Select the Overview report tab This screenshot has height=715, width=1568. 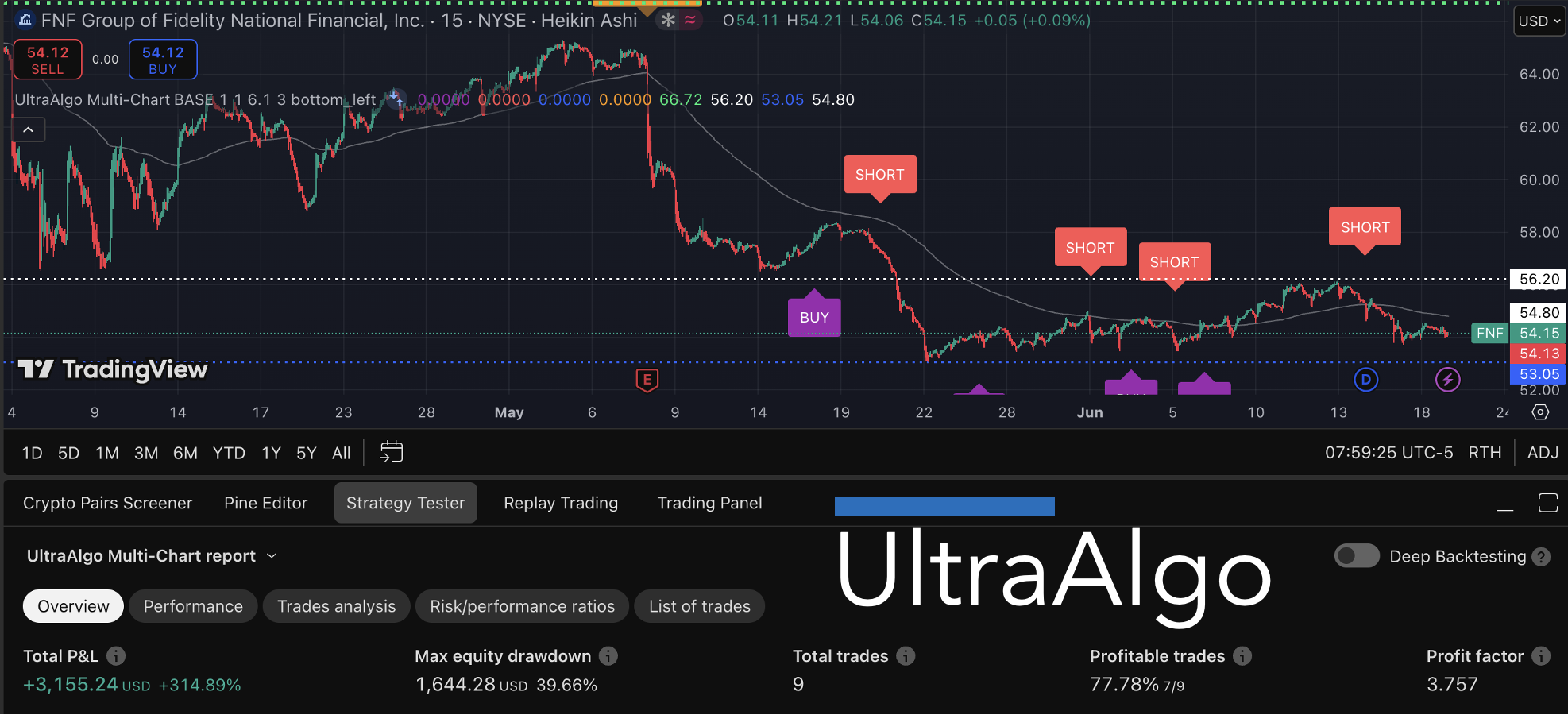point(73,606)
